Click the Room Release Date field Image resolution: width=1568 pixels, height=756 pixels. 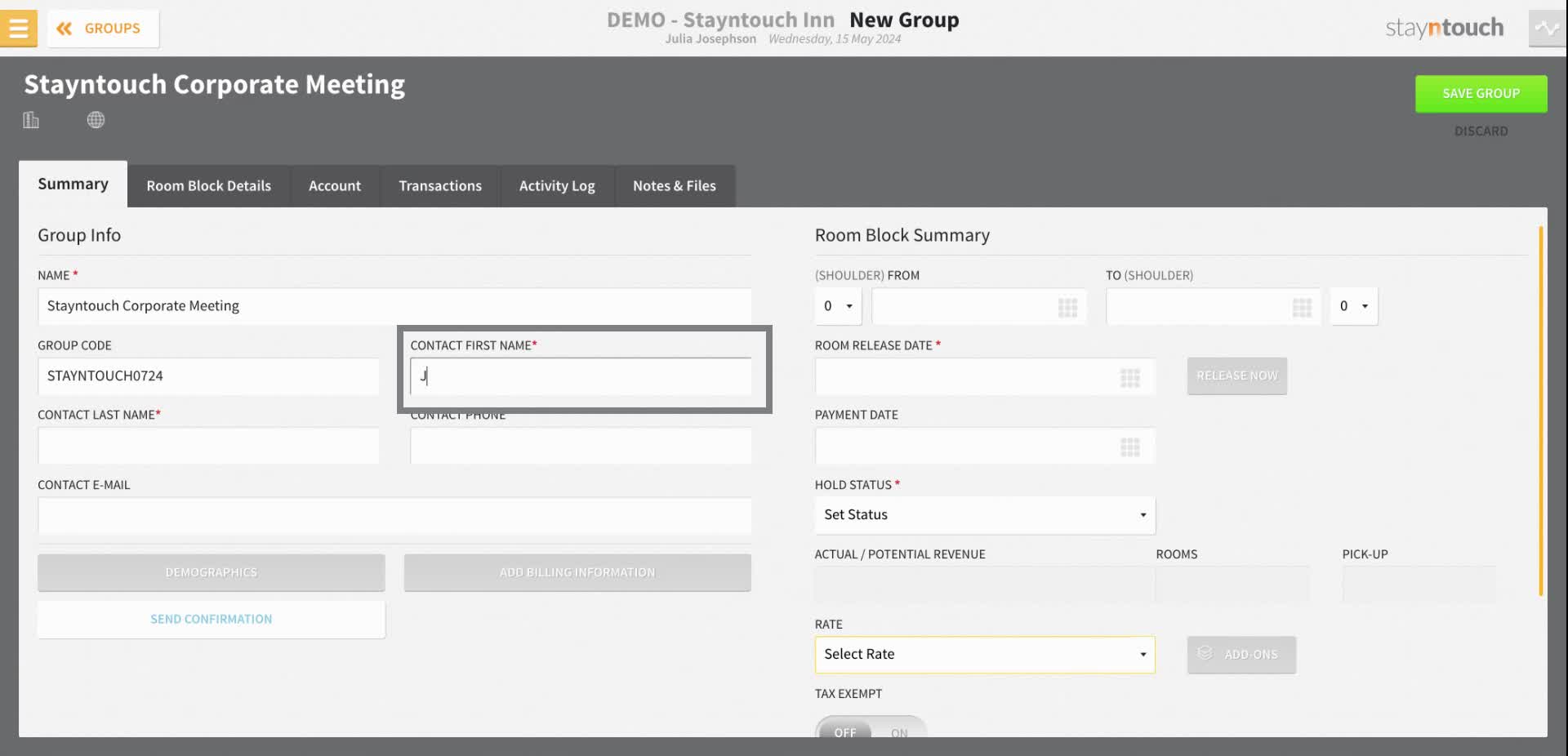985,376
